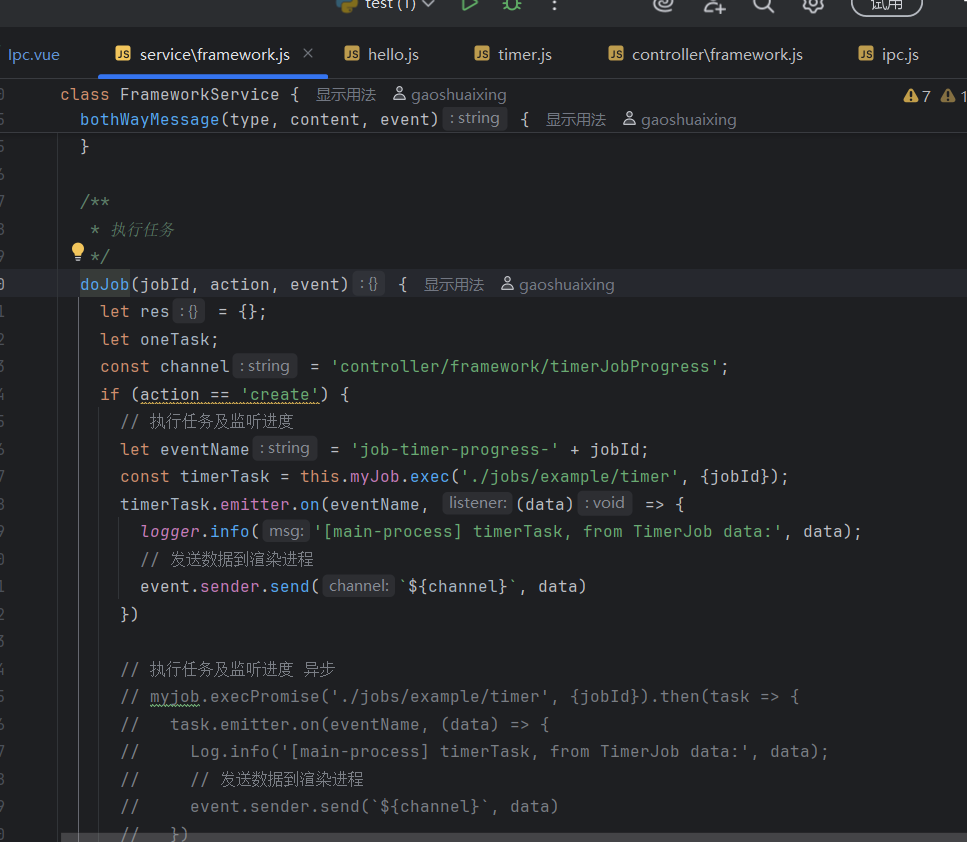Click the 试用 trial button
967x842 pixels.
[887, 5]
